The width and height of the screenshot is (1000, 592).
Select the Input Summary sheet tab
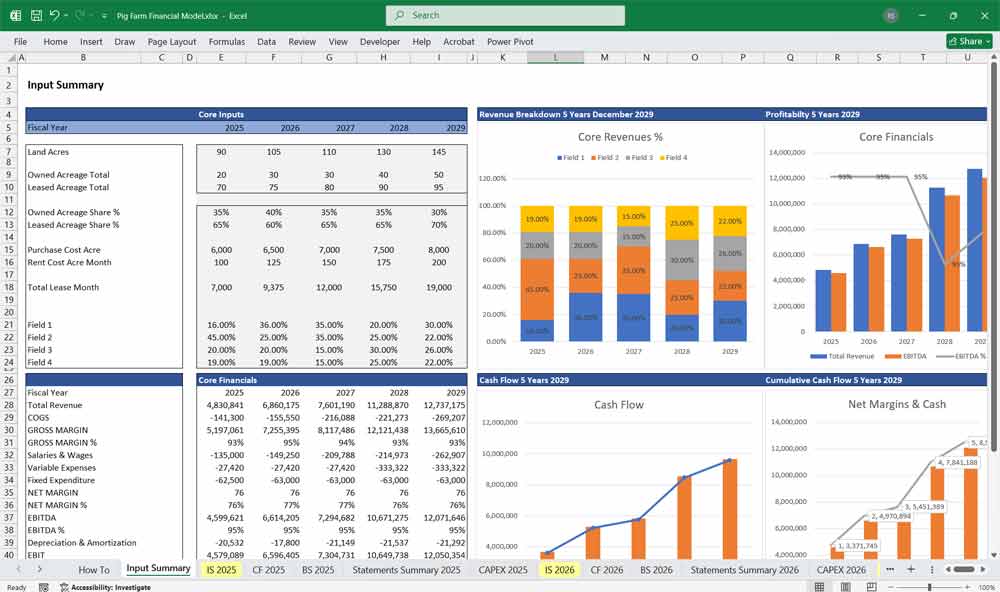pos(157,568)
